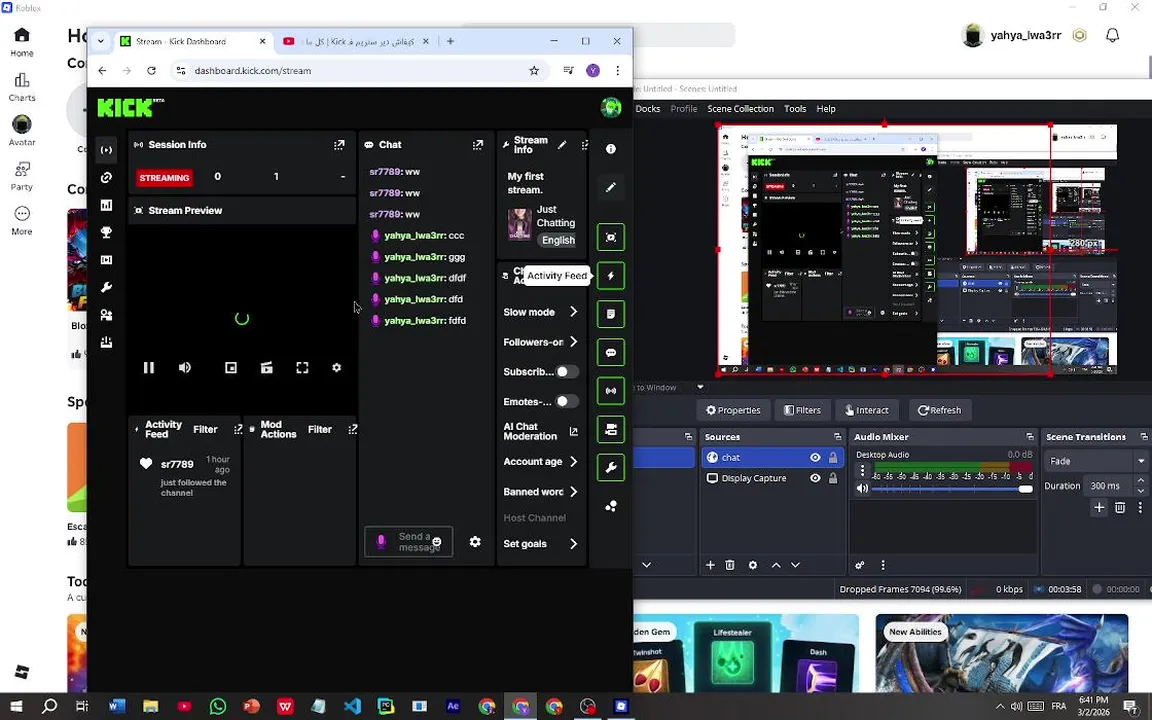The height and width of the screenshot is (720, 1152).
Task: Open stream preview settings gear
Action: pyautogui.click(x=336, y=367)
